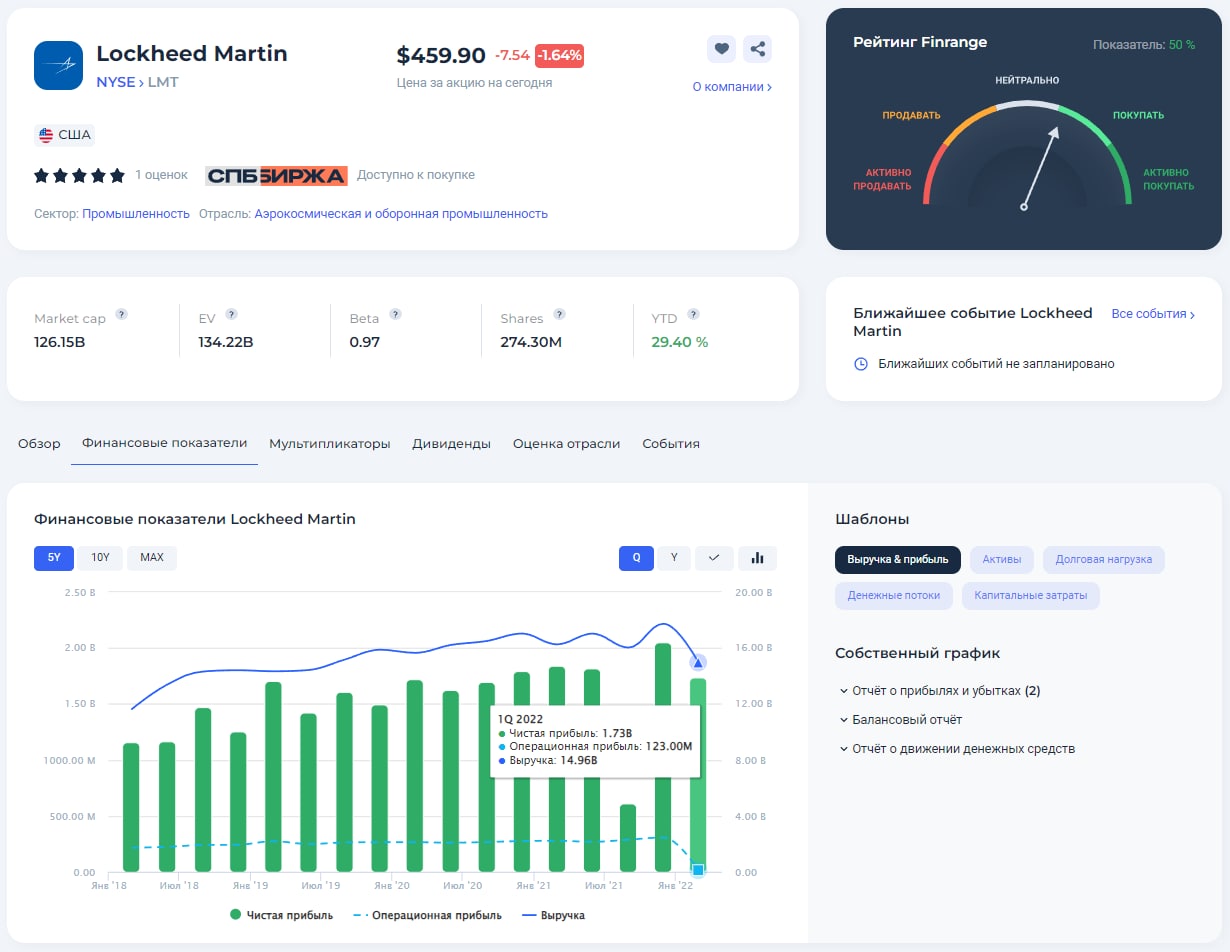Image resolution: width=1230 pixels, height=952 pixels.
Task: Click the clock icon near upcoming events
Action: tap(861, 364)
